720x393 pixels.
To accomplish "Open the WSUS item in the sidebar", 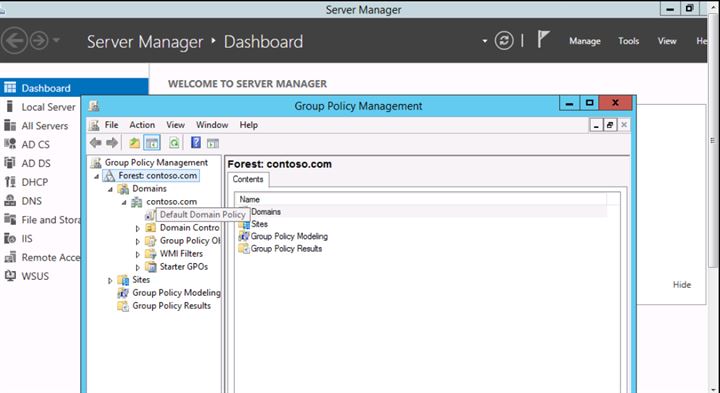I will 35,276.
